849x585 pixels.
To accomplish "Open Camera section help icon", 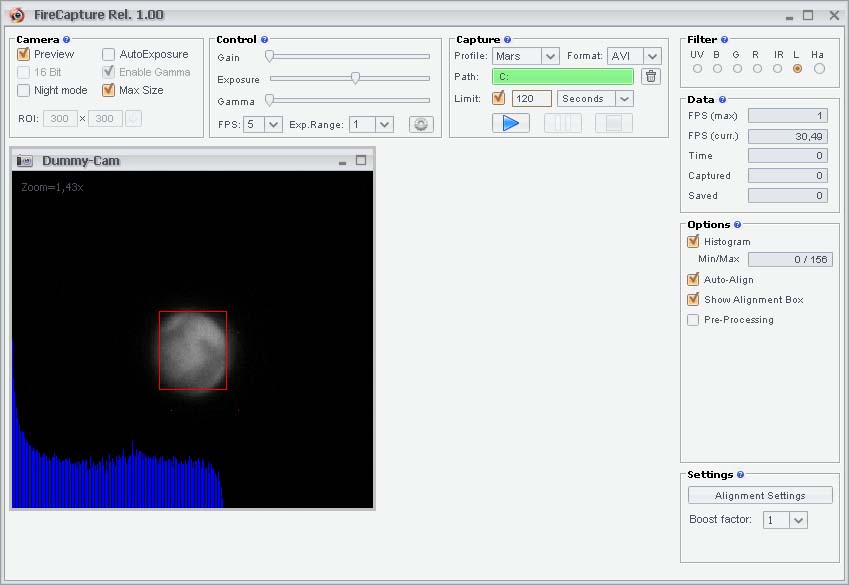I will 66,40.
